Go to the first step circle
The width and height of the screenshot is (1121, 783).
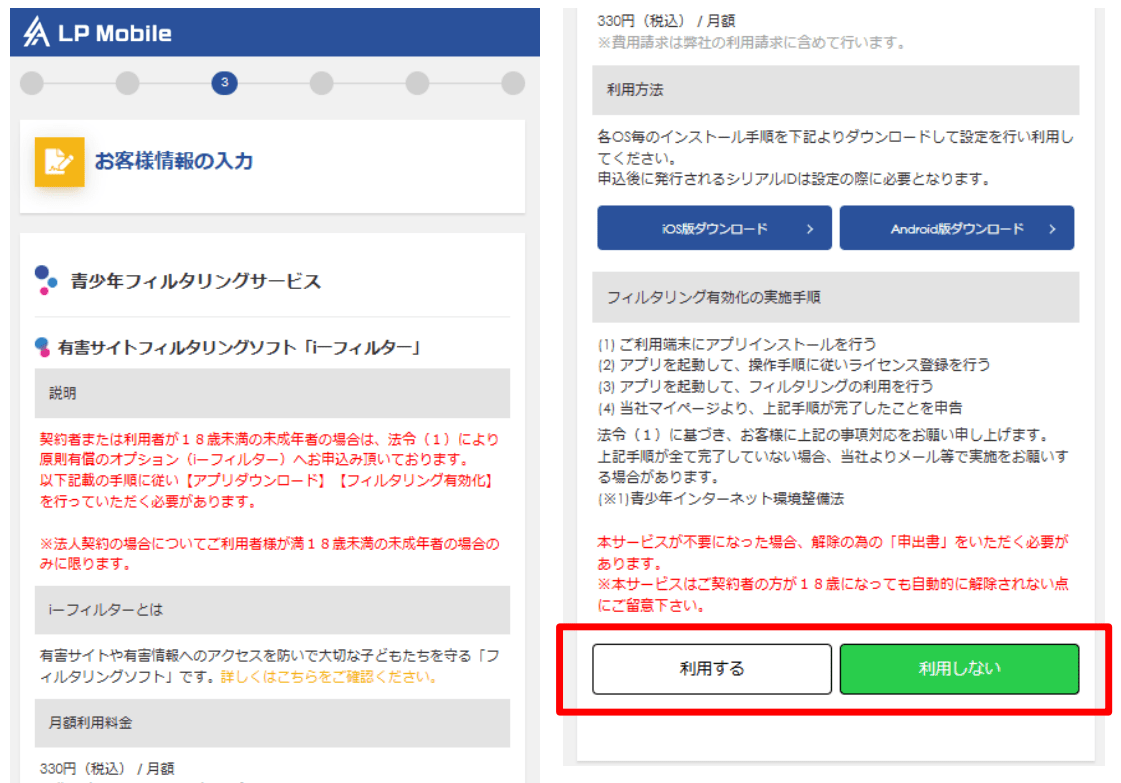pos(32,83)
